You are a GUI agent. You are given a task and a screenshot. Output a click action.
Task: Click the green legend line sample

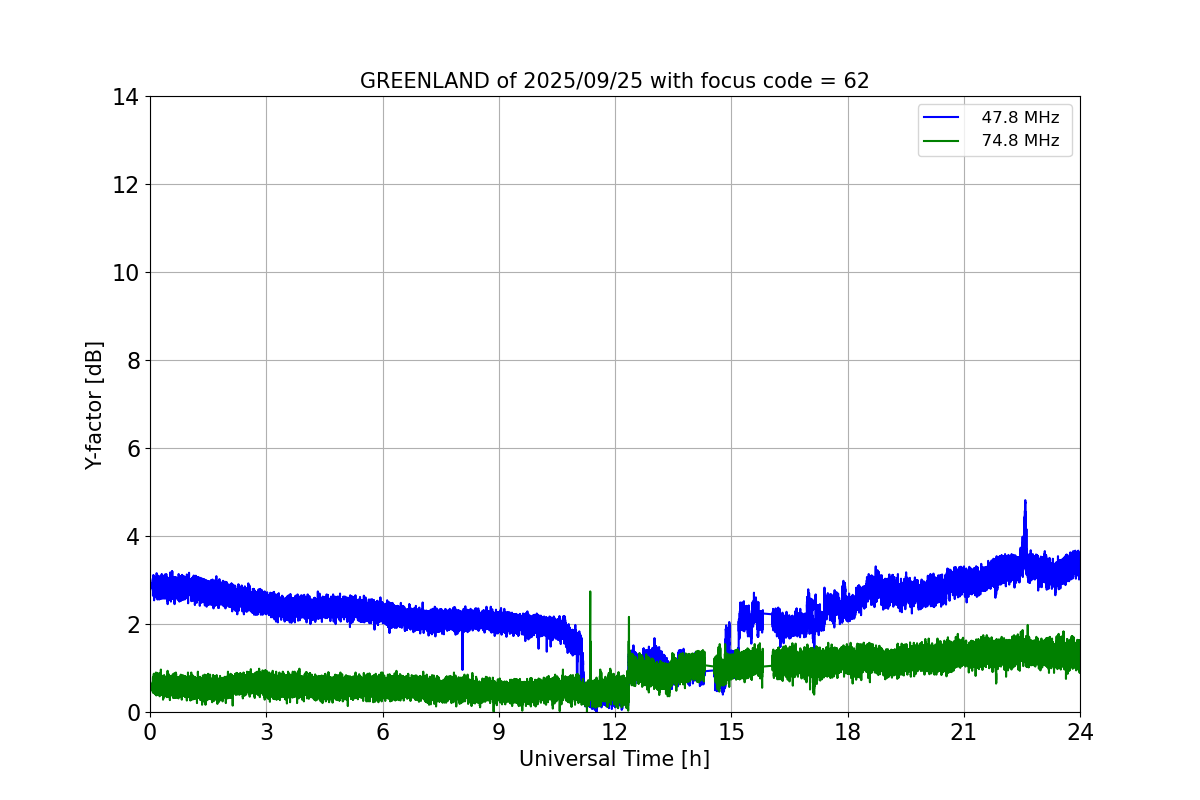(943, 141)
